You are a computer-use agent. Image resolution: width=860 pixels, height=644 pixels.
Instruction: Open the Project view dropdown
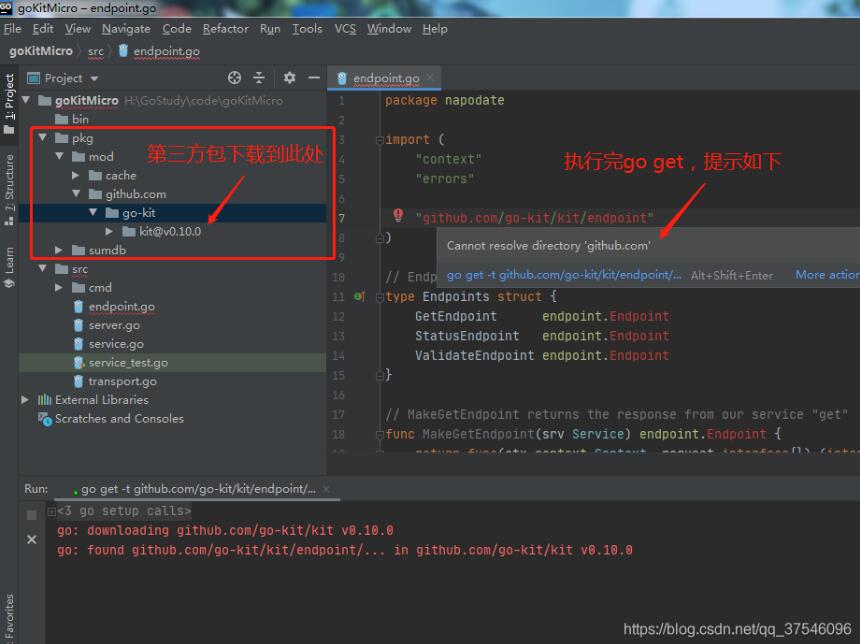[x=94, y=78]
